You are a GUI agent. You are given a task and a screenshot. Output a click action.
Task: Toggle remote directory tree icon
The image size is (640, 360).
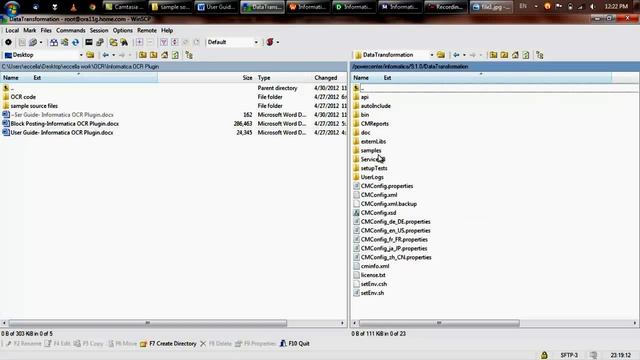[x=540, y=55]
